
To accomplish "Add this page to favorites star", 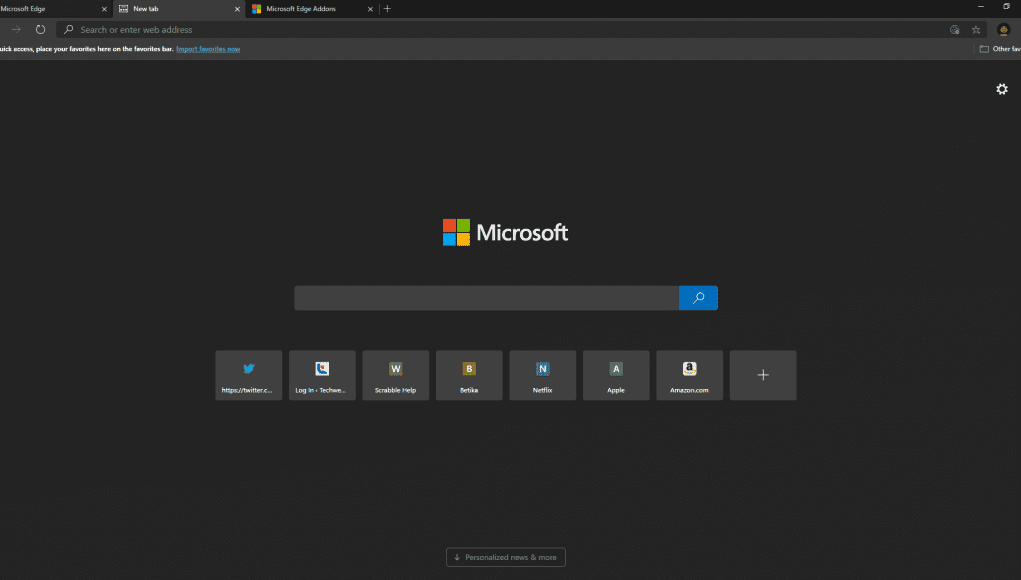I will 975,29.
